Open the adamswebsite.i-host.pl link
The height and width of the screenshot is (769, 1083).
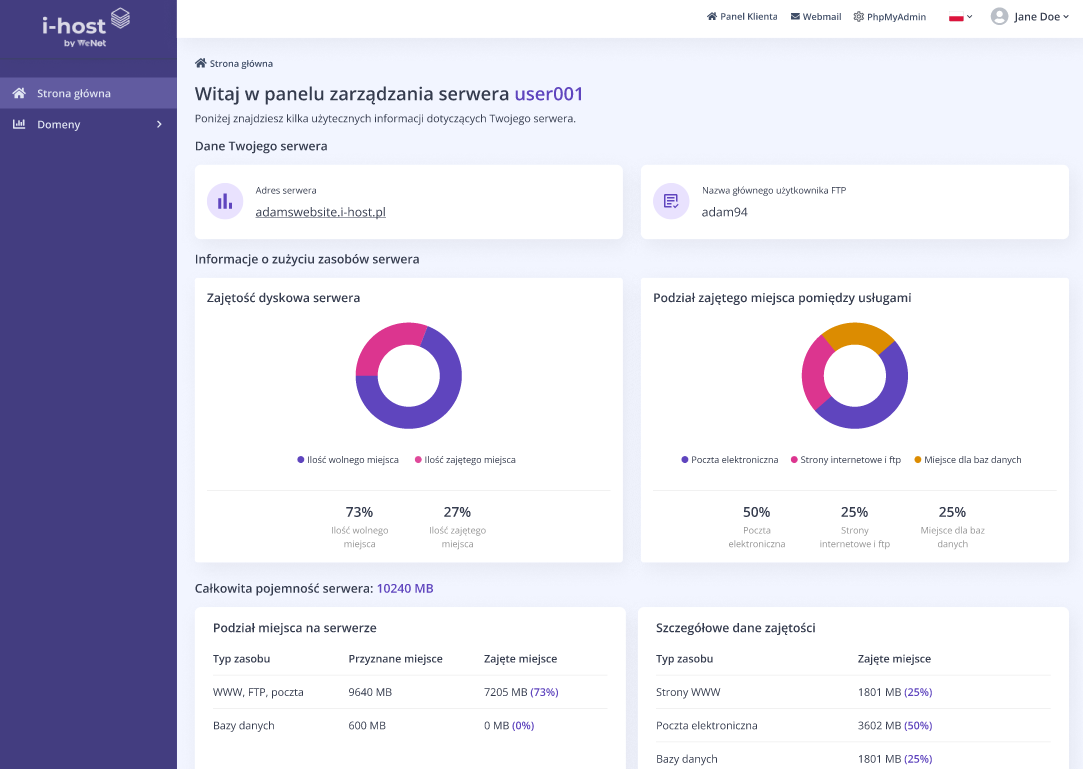pos(320,213)
